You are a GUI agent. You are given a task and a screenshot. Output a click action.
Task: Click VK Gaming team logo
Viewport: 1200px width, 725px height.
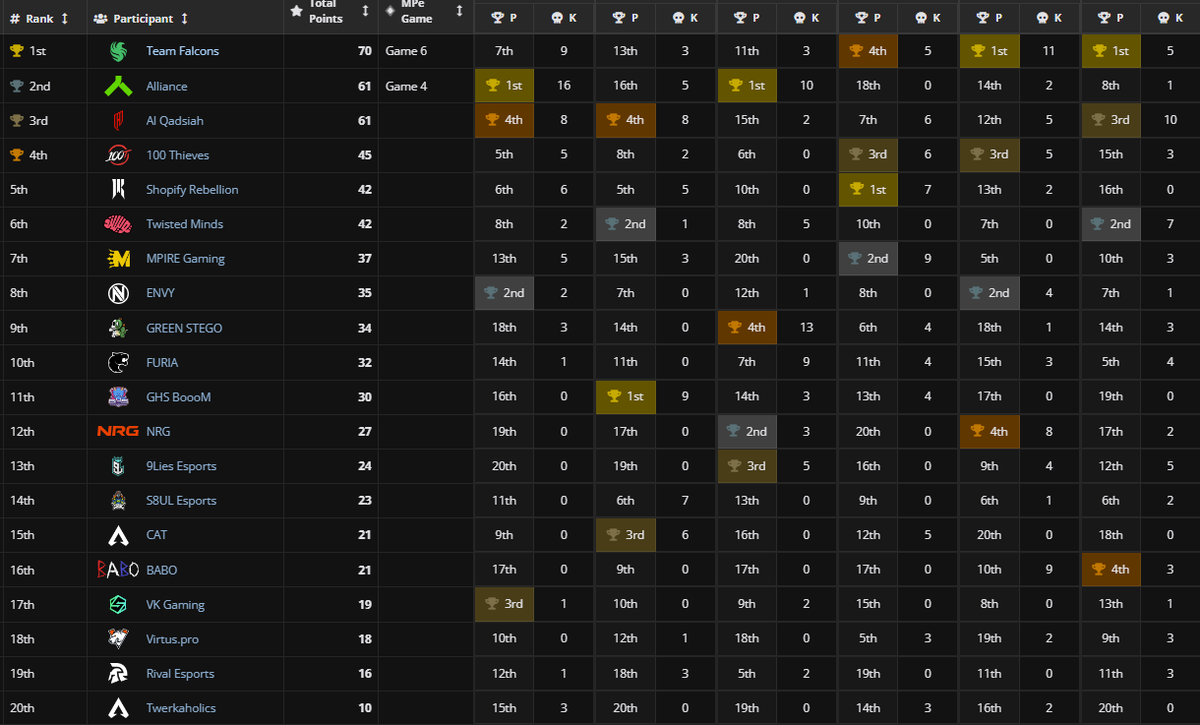click(x=118, y=604)
